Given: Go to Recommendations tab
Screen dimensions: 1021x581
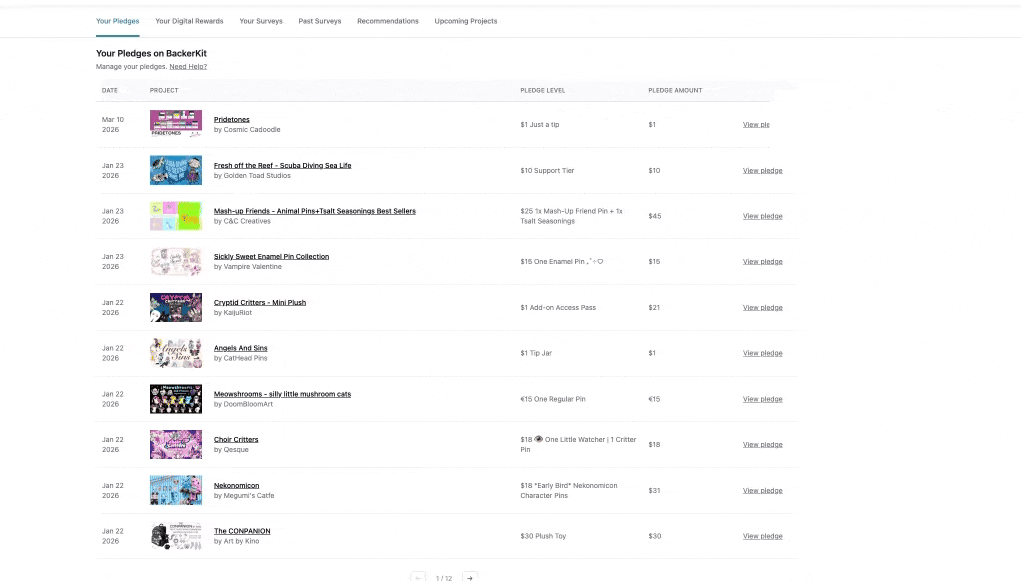Looking at the screenshot, I should tap(387, 21).
